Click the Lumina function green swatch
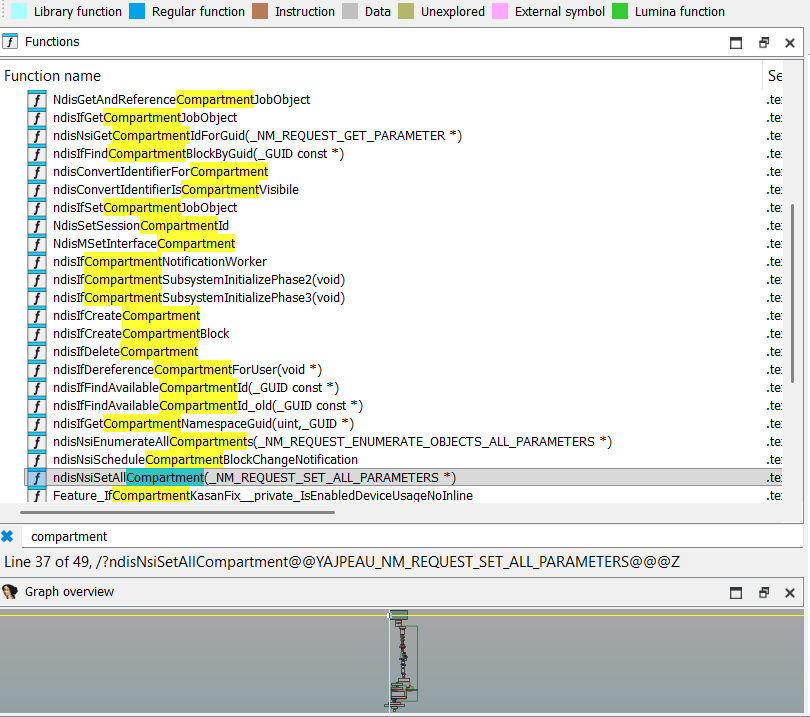 tap(619, 12)
